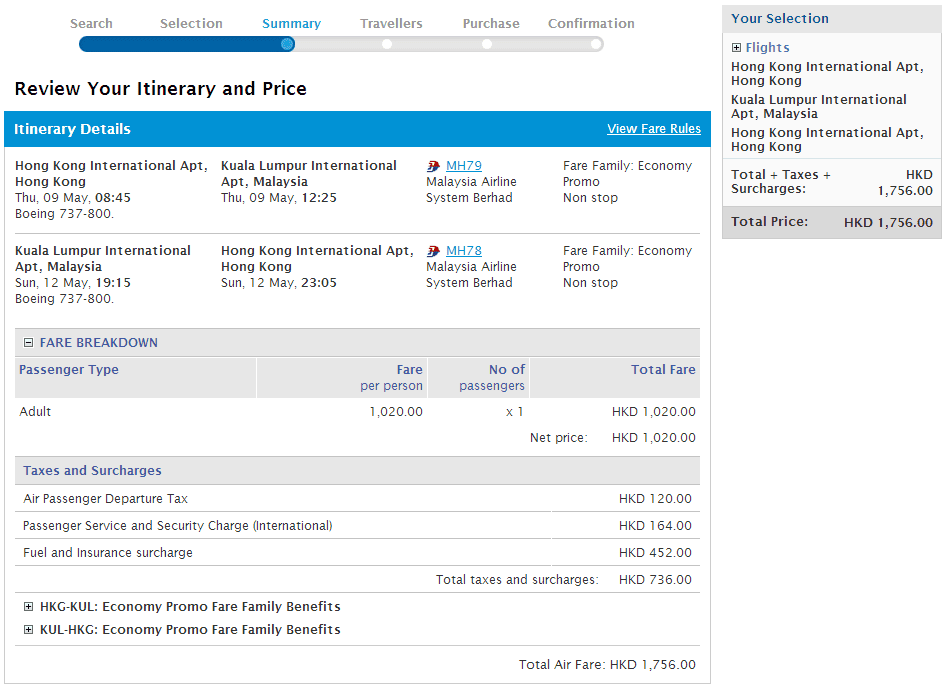
Task: Expand KUL-HKG Economy Promo Fare Family Benefits
Action: point(28,630)
